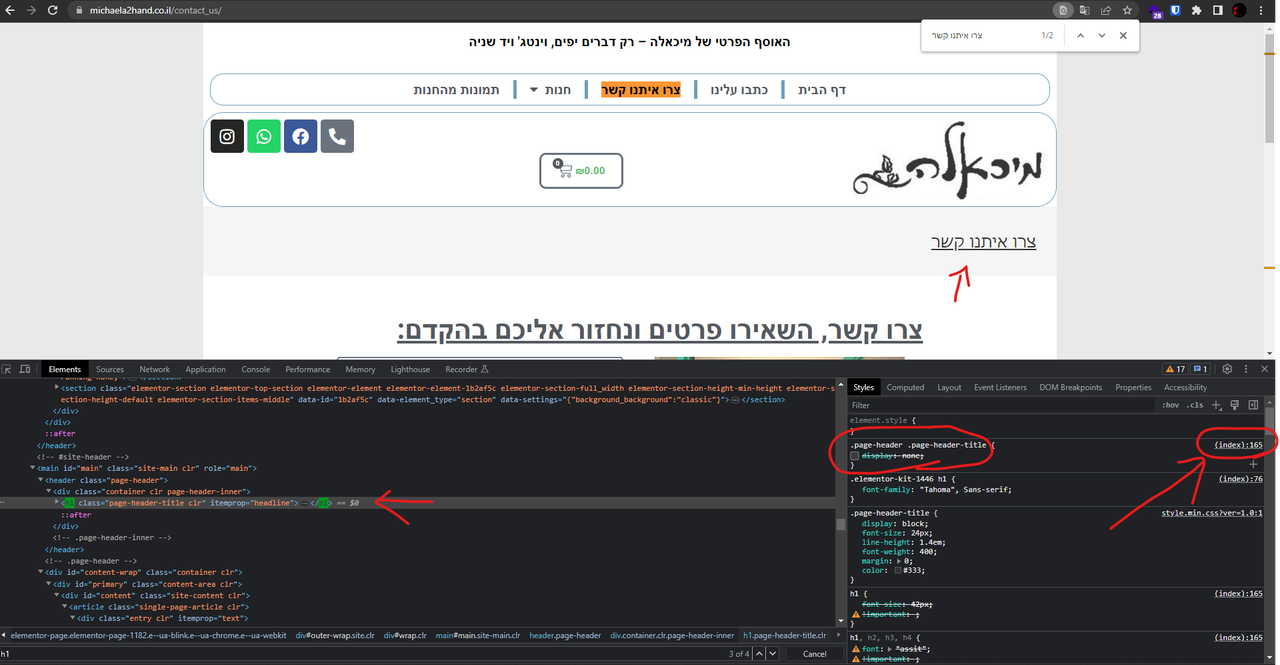Click the #333 color swatch

click(899, 570)
